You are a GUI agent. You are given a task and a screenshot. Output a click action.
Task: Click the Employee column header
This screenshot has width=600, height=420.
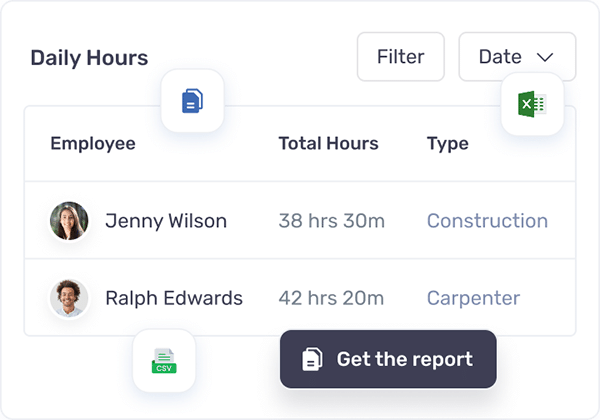click(x=93, y=144)
